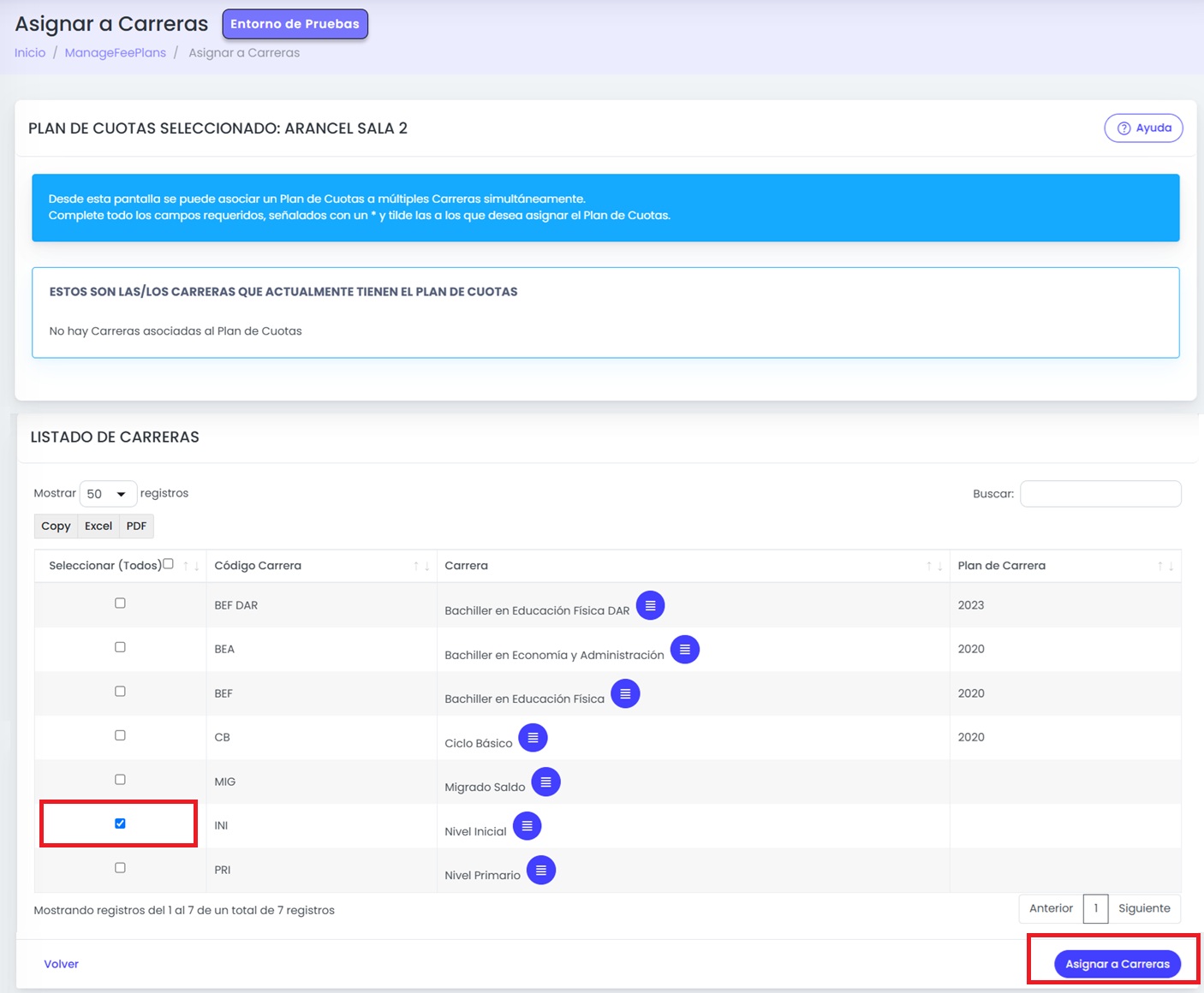Sort by Seleccionar column arrows

(191, 566)
